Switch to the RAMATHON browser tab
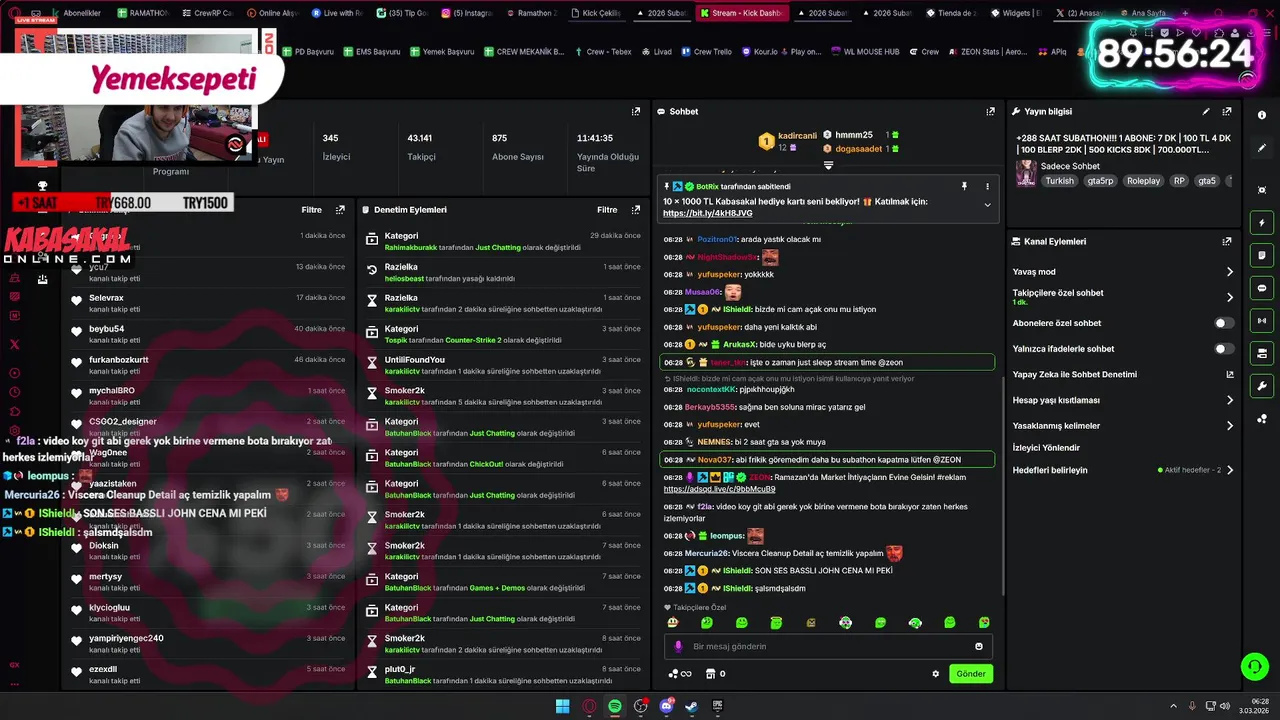 click(142, 13)
